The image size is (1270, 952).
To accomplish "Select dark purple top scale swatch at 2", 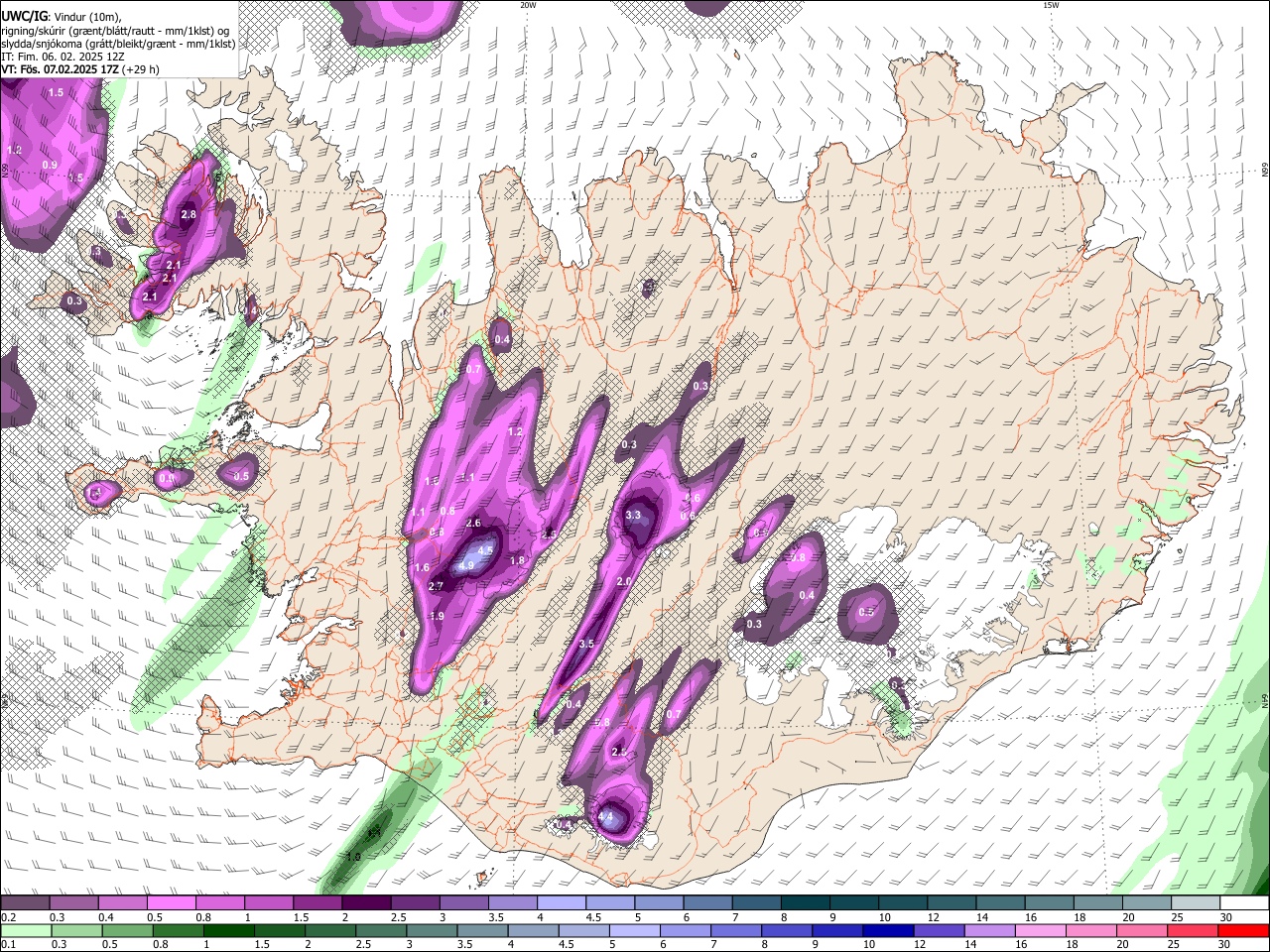I will click(x=366, y=903).
